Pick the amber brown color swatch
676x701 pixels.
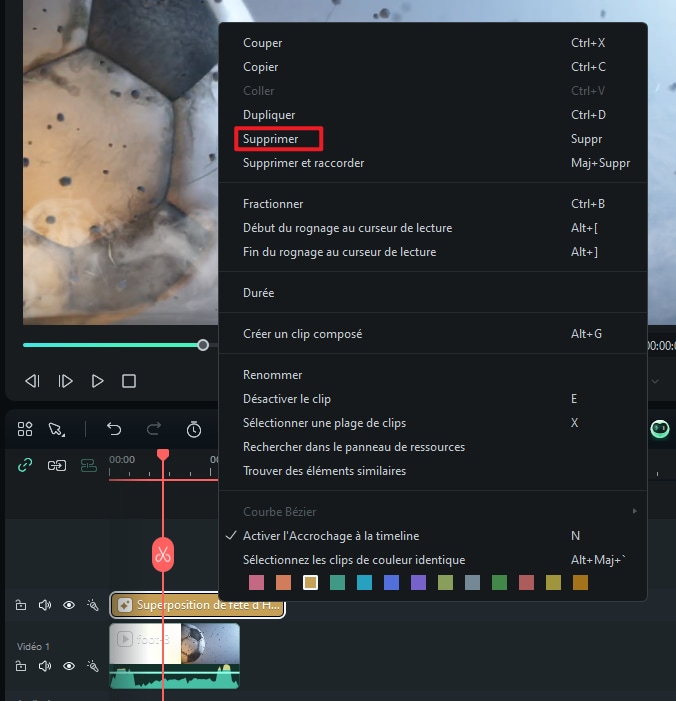580,583
